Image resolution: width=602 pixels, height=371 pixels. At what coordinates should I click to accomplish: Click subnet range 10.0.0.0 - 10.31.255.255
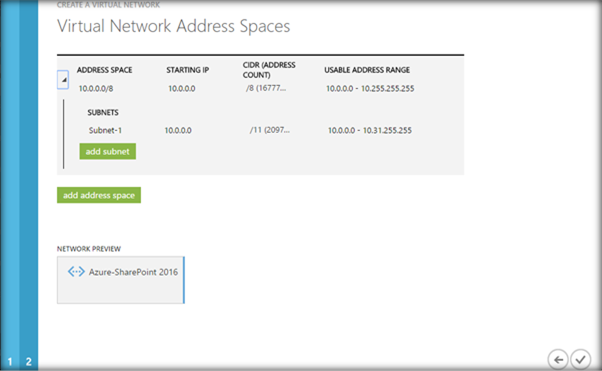(370, 130)
